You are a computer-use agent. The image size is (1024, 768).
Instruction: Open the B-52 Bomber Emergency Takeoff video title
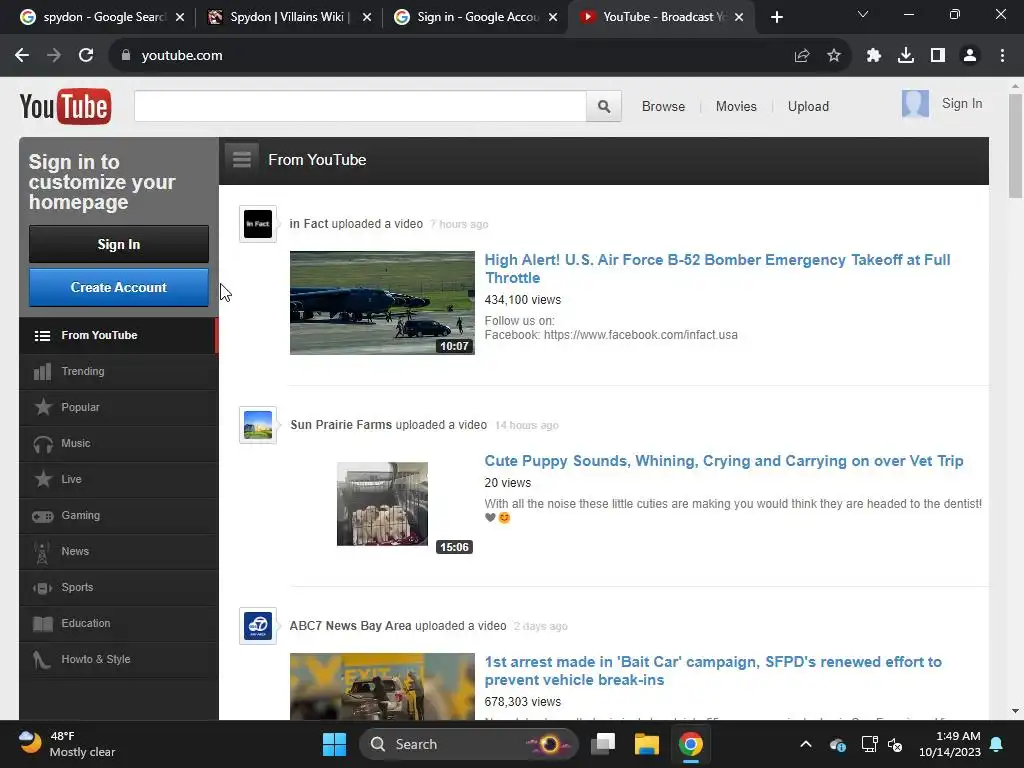(717, 268)
